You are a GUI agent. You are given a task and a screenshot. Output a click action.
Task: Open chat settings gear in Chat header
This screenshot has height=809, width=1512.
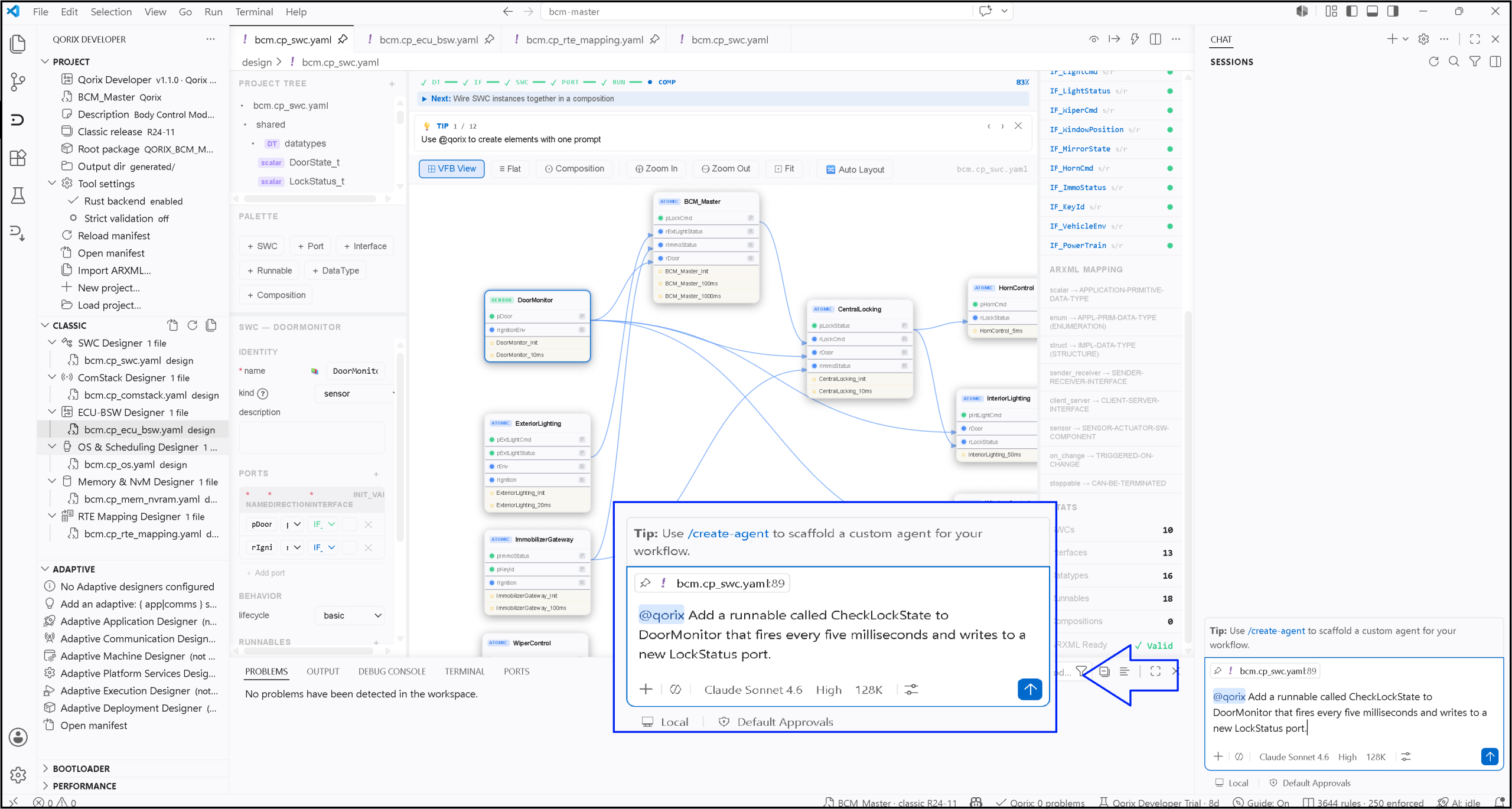(1424, 39)
